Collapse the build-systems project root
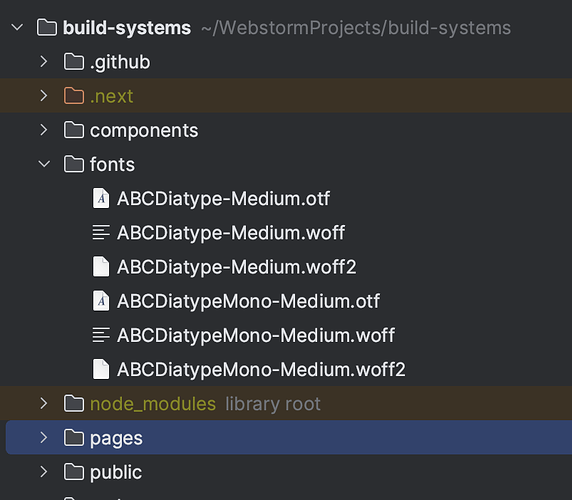The height and width of the screenshot is (500, 572). [x=17, y=27]
